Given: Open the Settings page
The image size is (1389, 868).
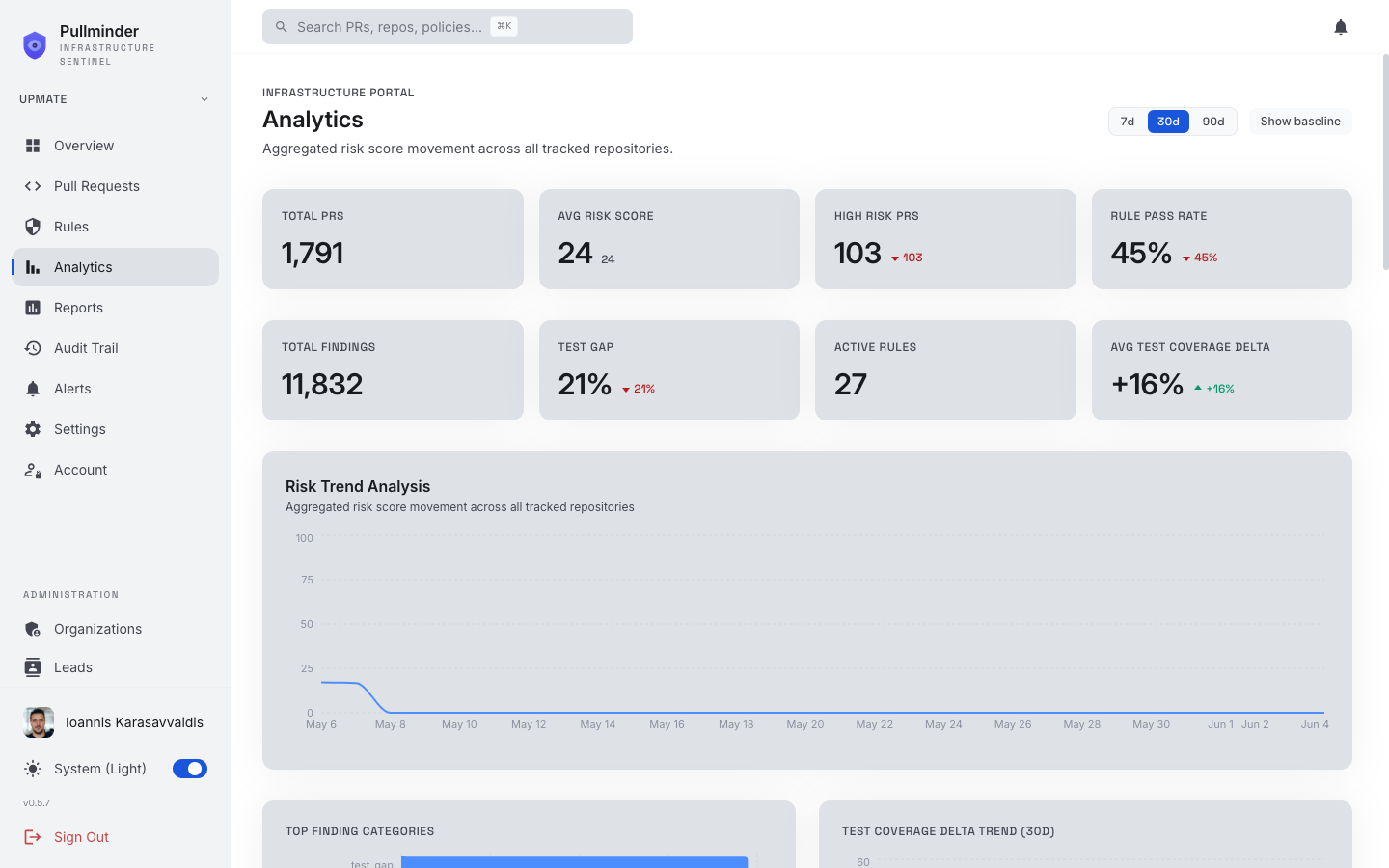Looking at the screenshot, I should click(116, 429).
